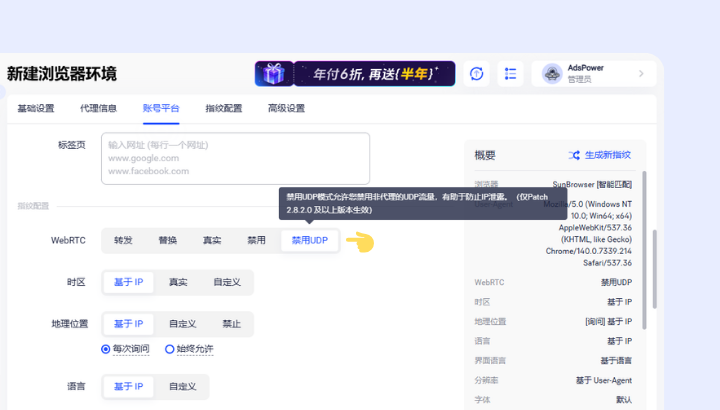
Task: Click SunBrowser [智能匹配] value in summary
Action: pos(592,185)
